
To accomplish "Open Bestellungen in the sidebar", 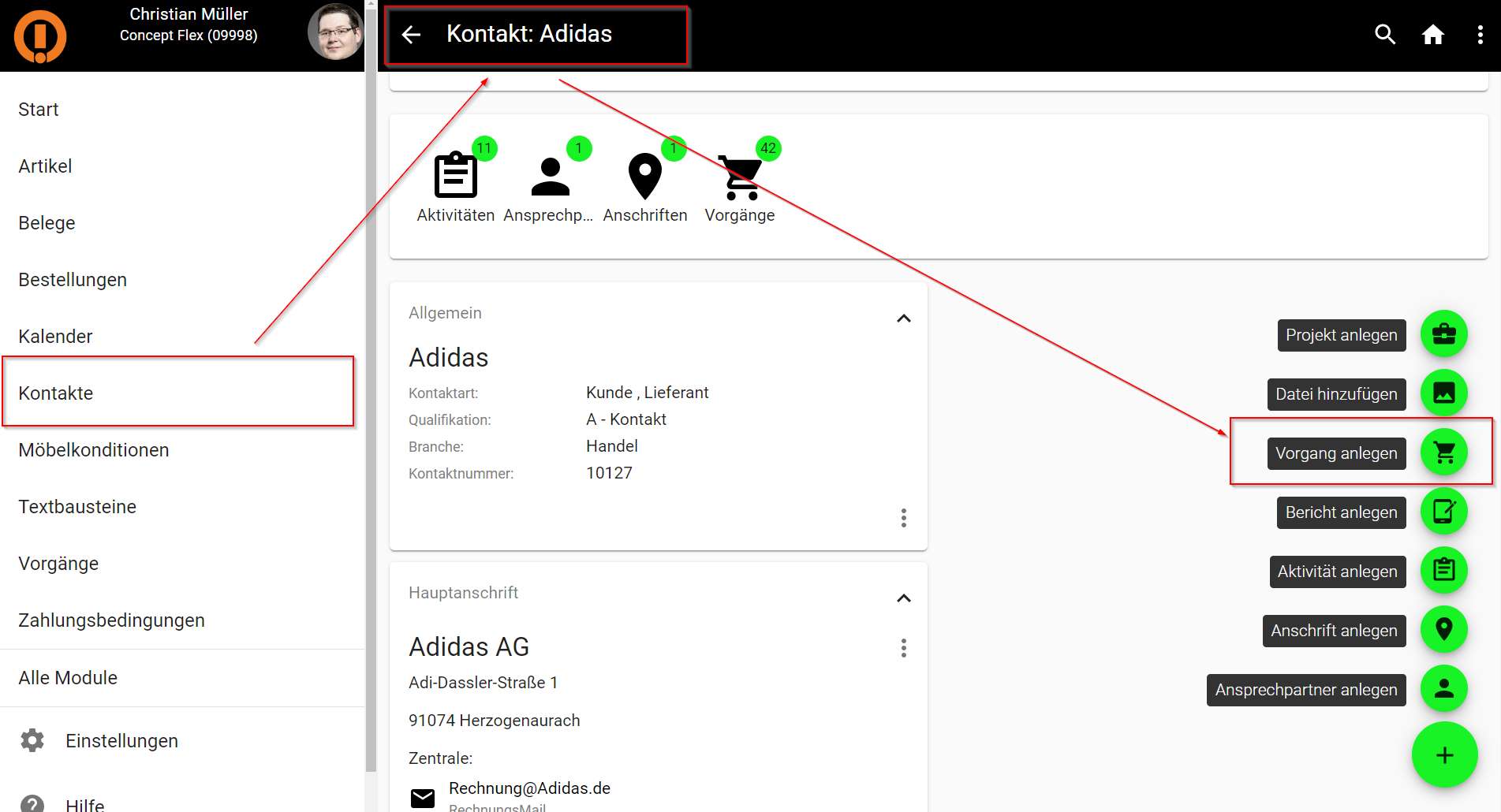I will tap(182, 280).
